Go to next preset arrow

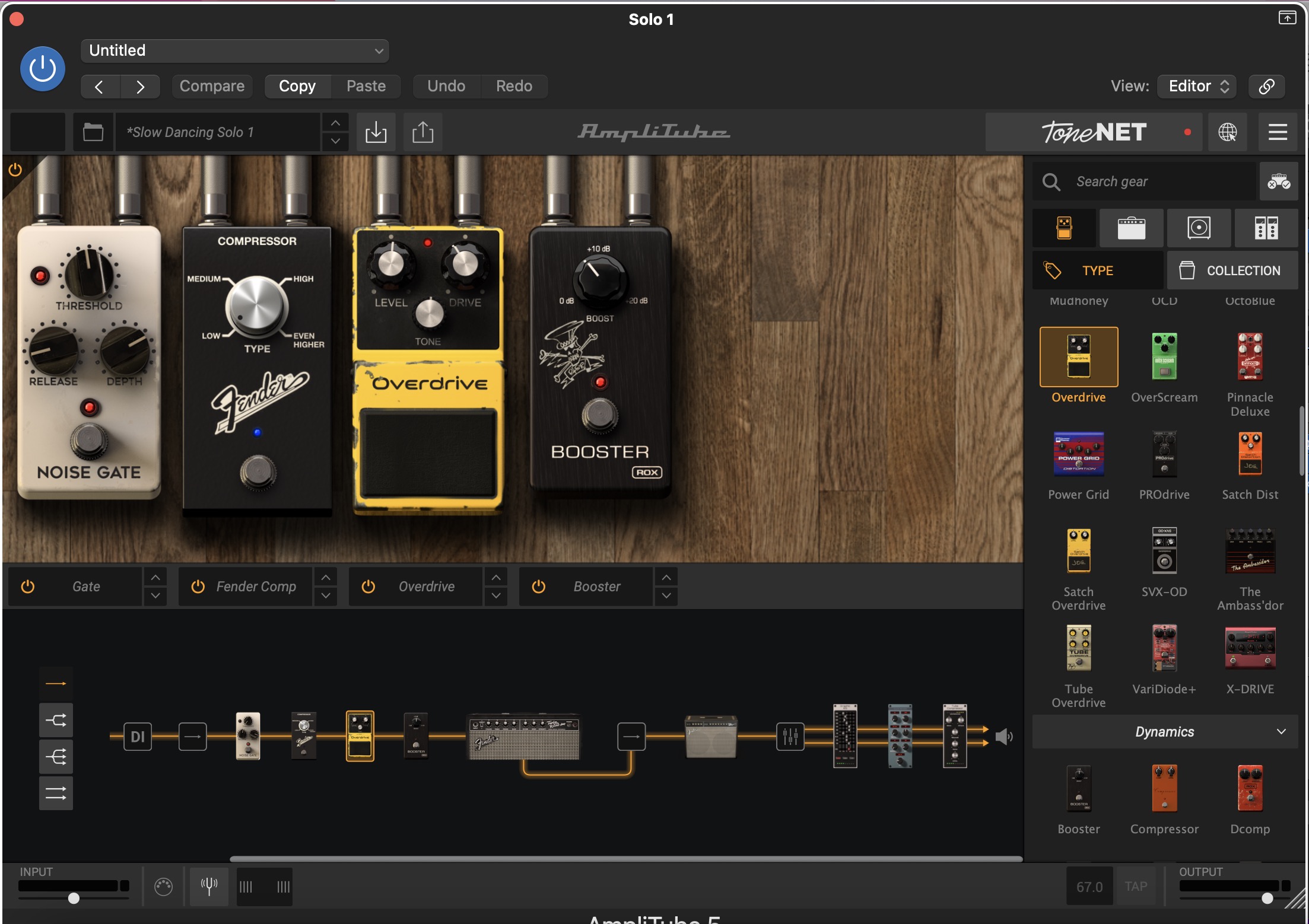(140, 87)
